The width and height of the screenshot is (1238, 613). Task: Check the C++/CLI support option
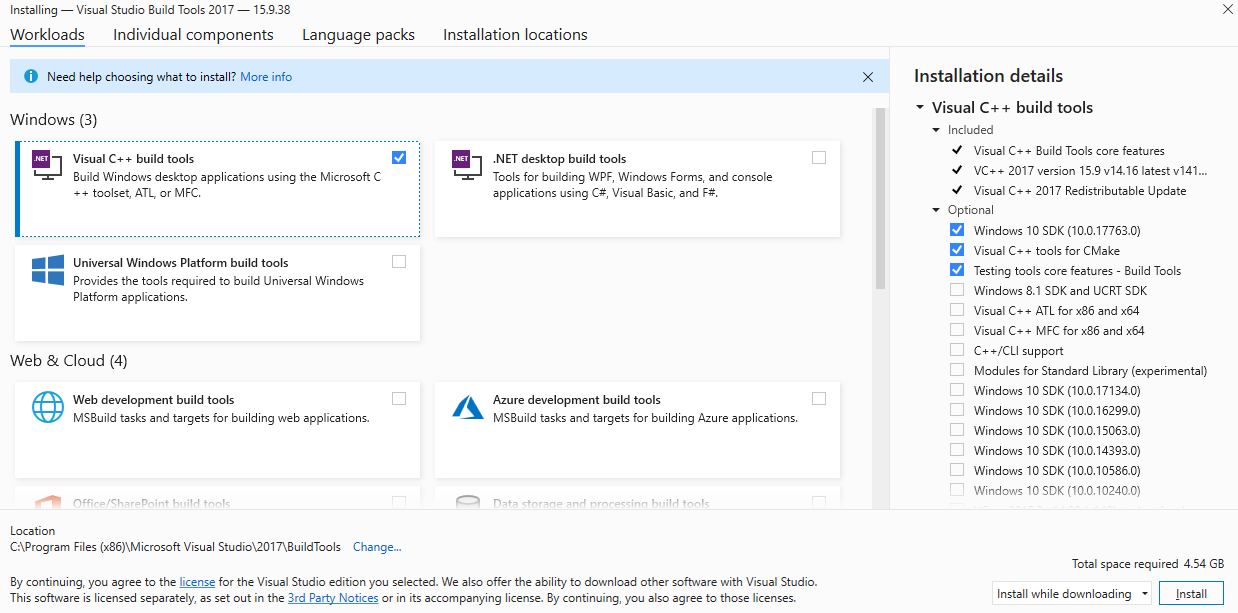click(x=957, y=351)
